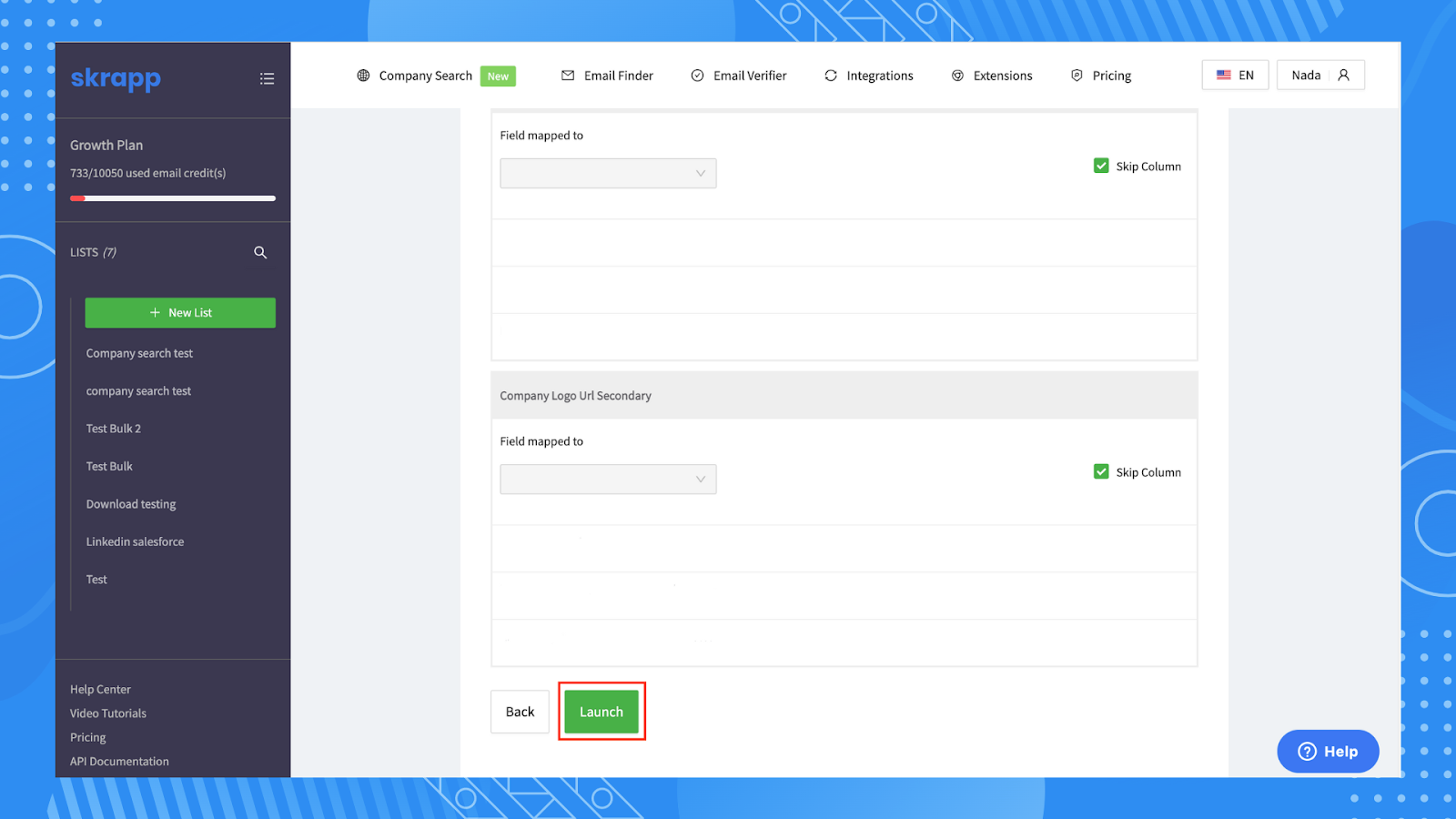Click the sync icon for Integrations
The image size is (1456, 819).
[x=831, y=76]
